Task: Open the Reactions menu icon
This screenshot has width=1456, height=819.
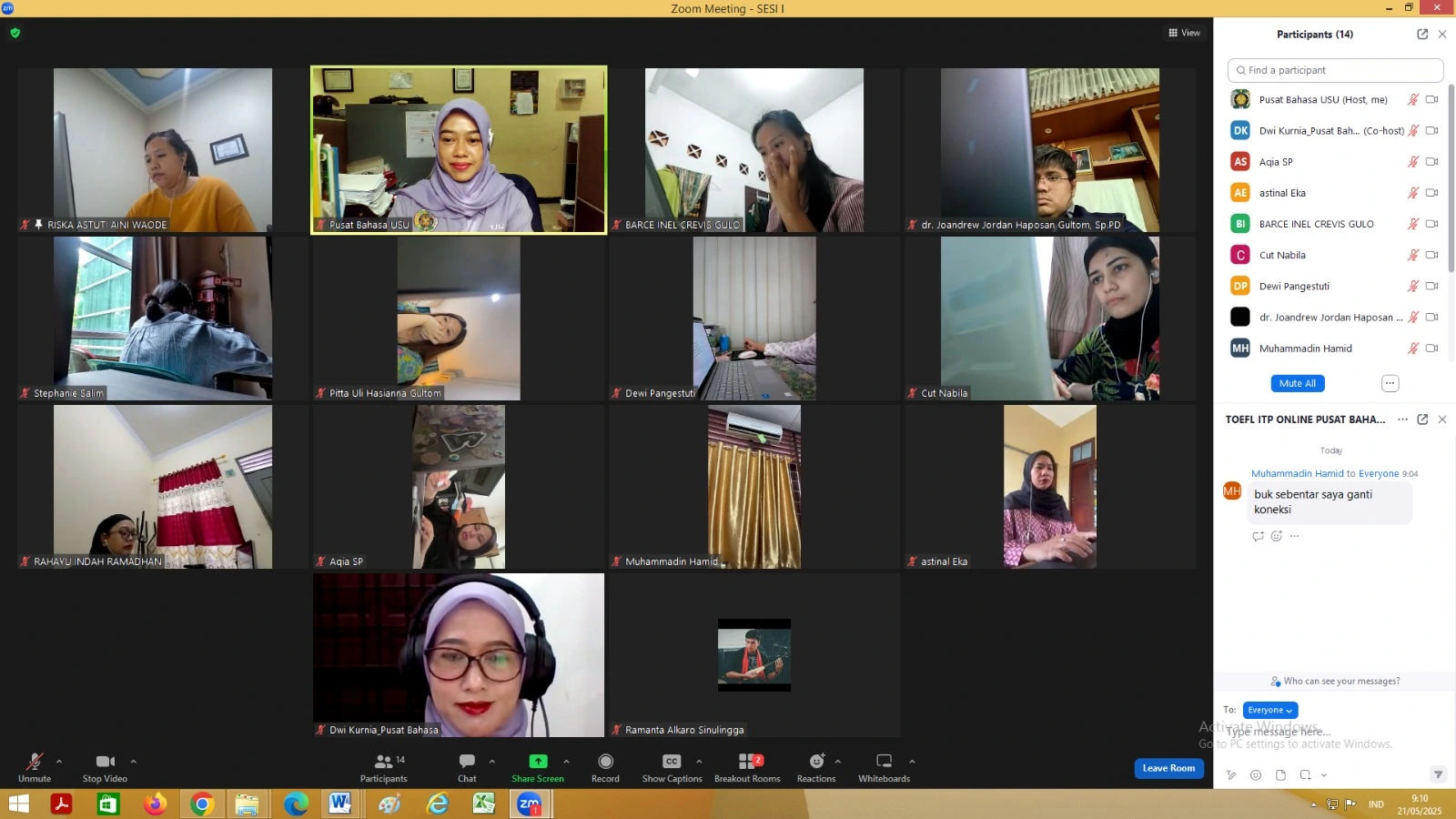Action: click(816, 762)
